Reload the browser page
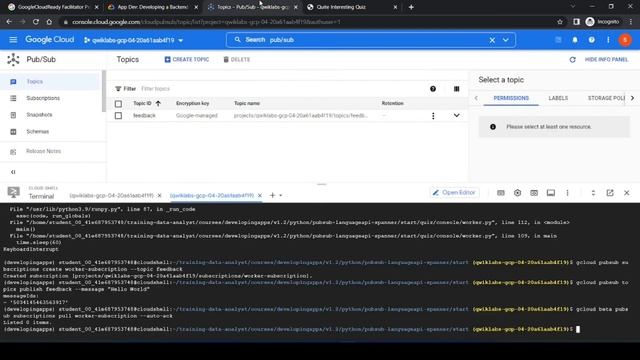640x360 pixels. coord(36,22)
